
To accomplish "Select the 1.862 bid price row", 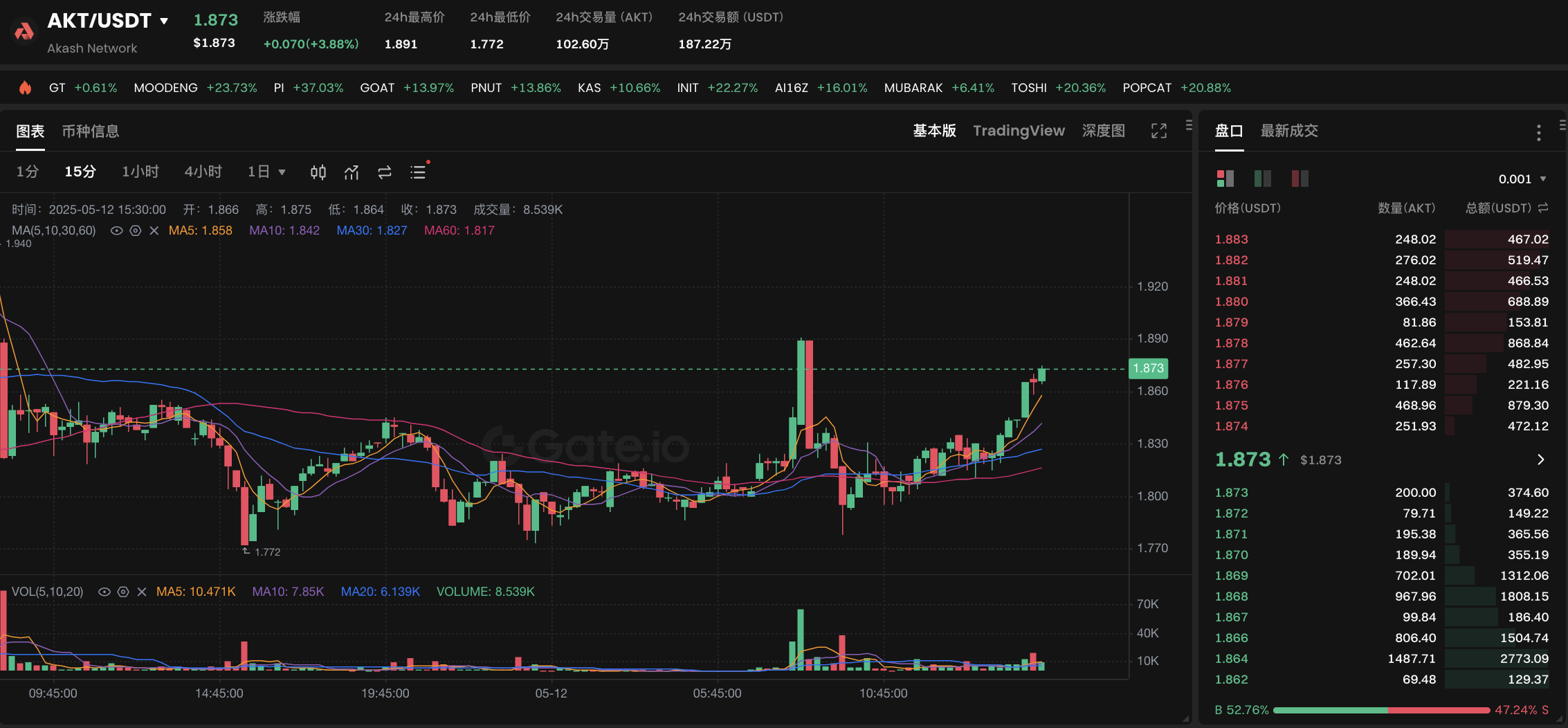I will [1382, 680].
